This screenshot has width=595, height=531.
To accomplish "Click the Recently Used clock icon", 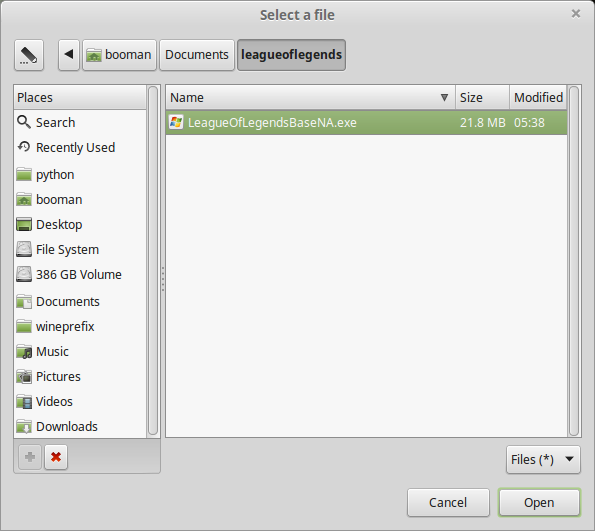I will pos(24,147).
